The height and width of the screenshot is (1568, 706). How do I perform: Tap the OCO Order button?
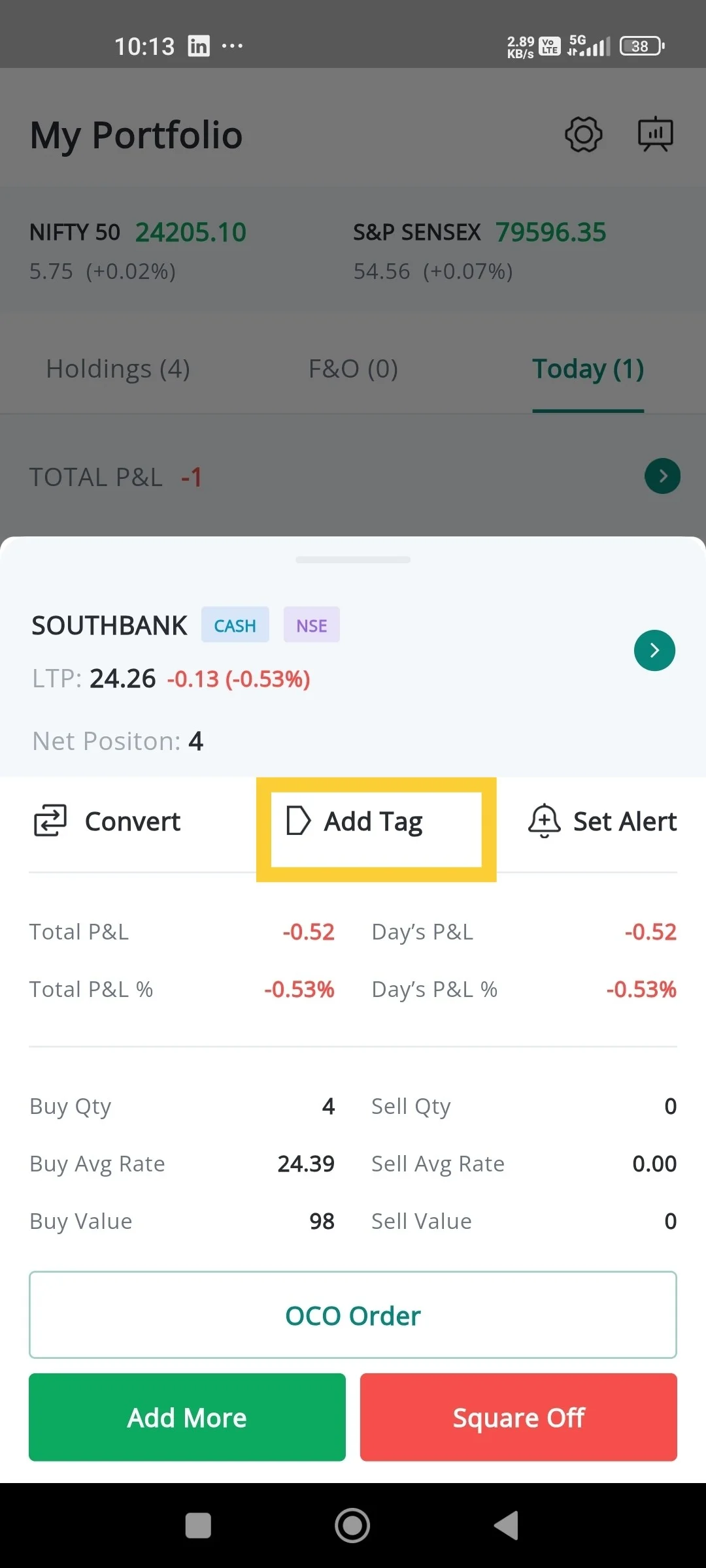[353, 1315]
